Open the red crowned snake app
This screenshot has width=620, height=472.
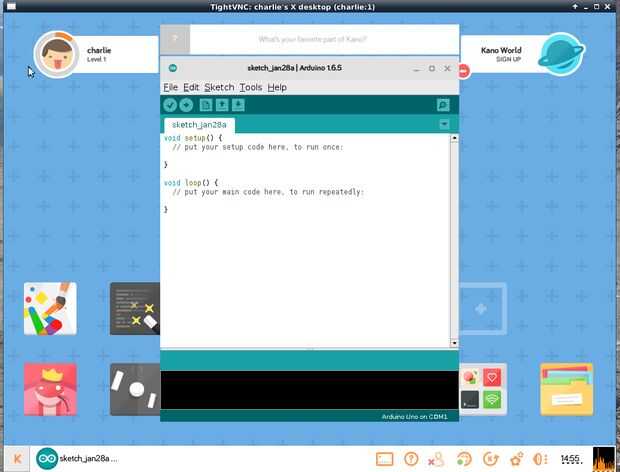50,390
